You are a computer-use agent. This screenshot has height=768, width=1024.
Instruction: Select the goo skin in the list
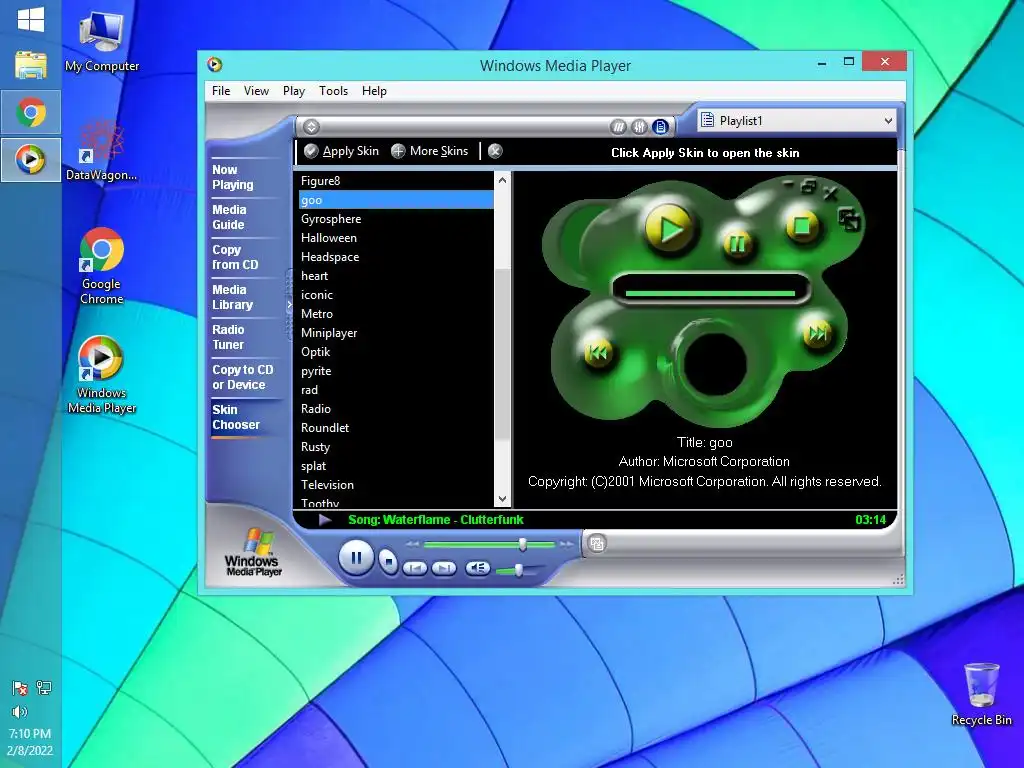click(x=396, y=200)
